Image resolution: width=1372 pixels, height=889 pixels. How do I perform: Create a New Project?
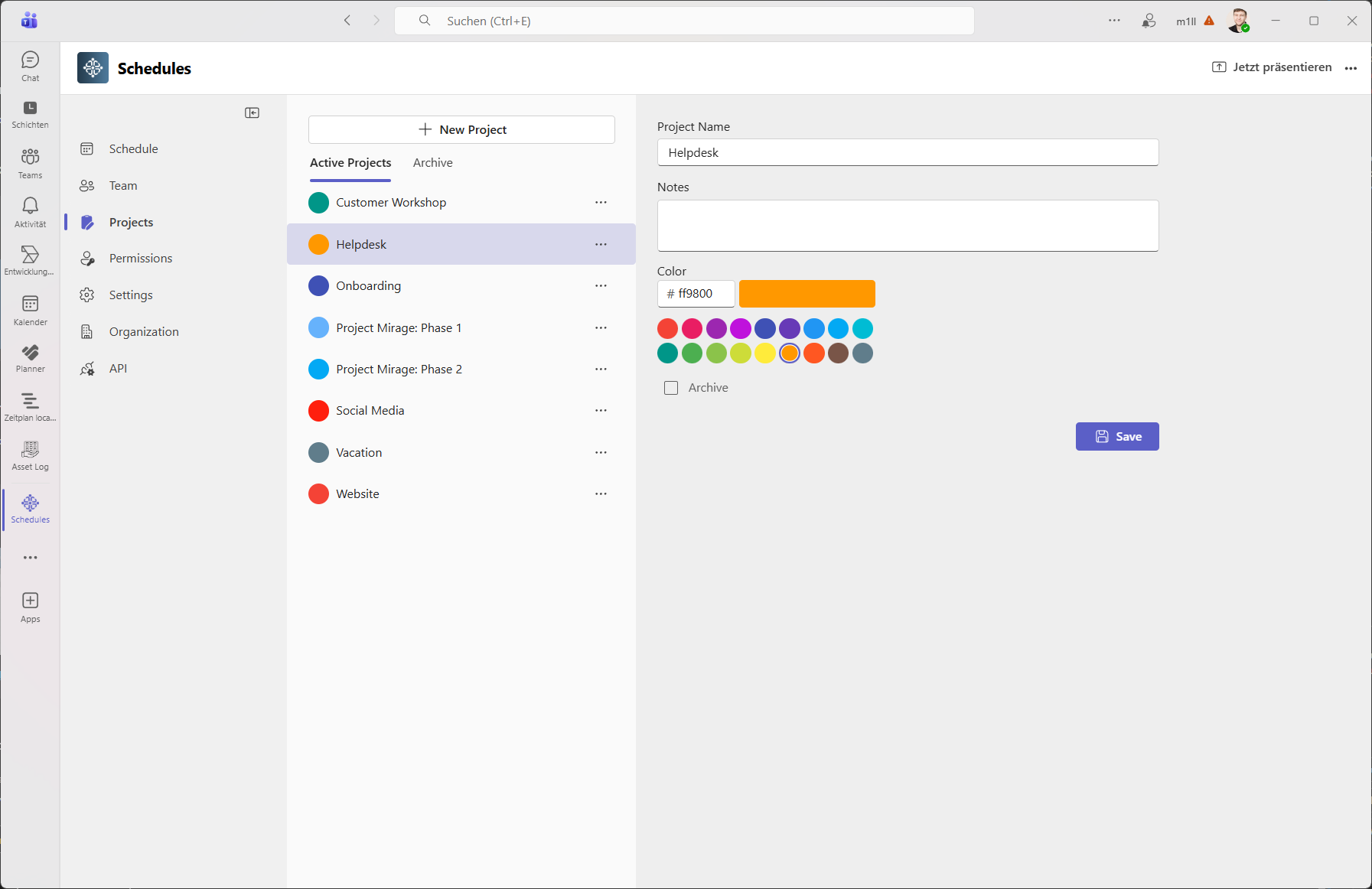click(x=461, y=130)
